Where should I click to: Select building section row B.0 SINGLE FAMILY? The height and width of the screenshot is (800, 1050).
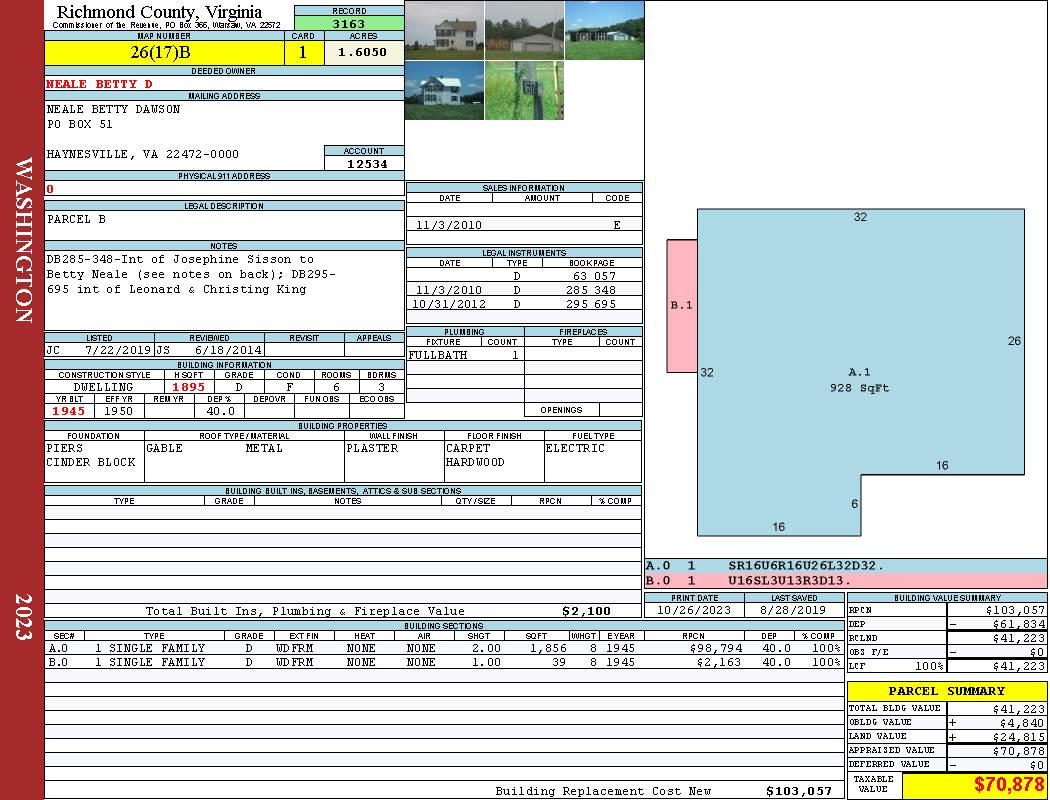pos(444,662)
